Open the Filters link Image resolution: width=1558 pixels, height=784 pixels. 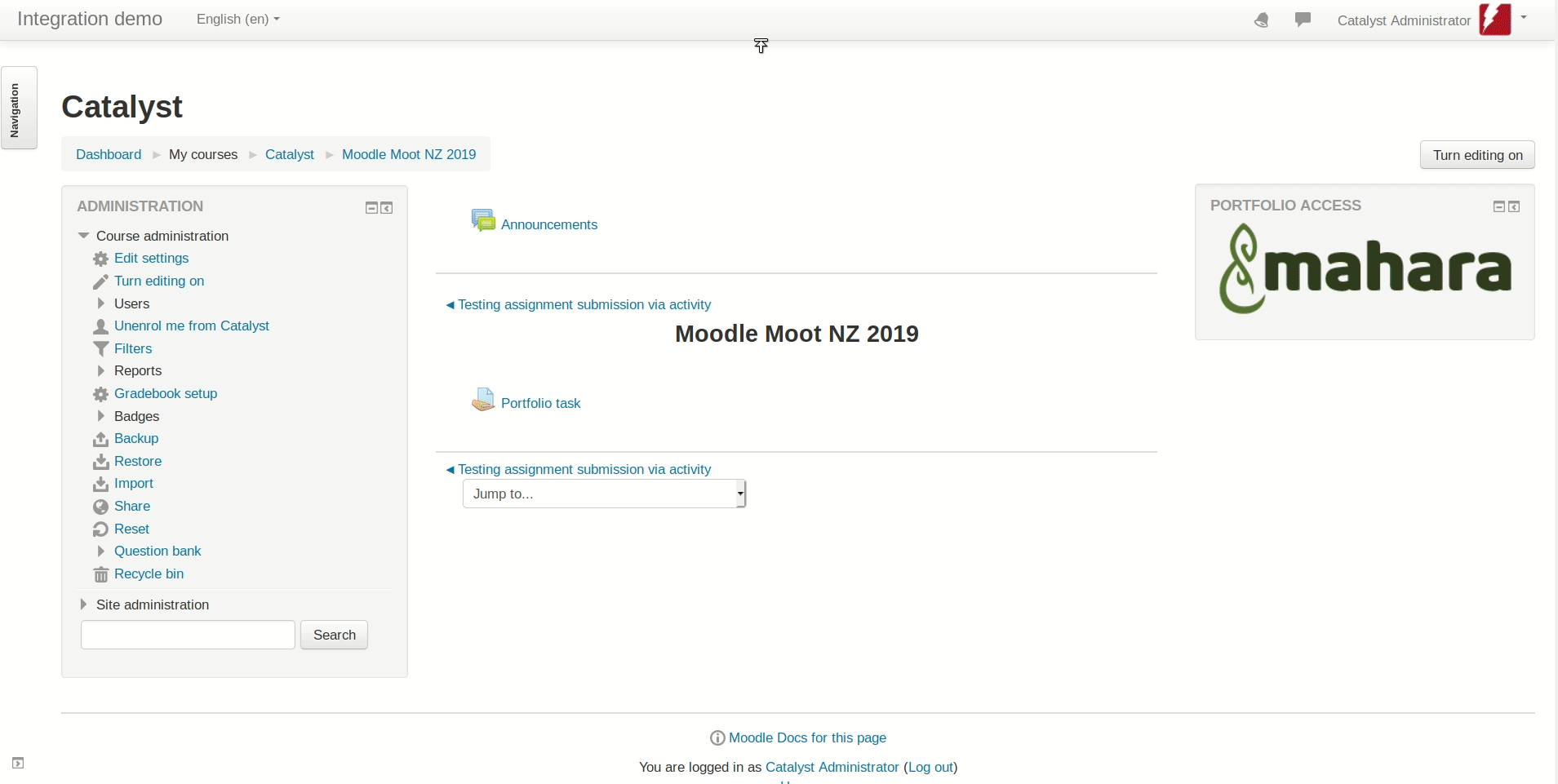133,348
